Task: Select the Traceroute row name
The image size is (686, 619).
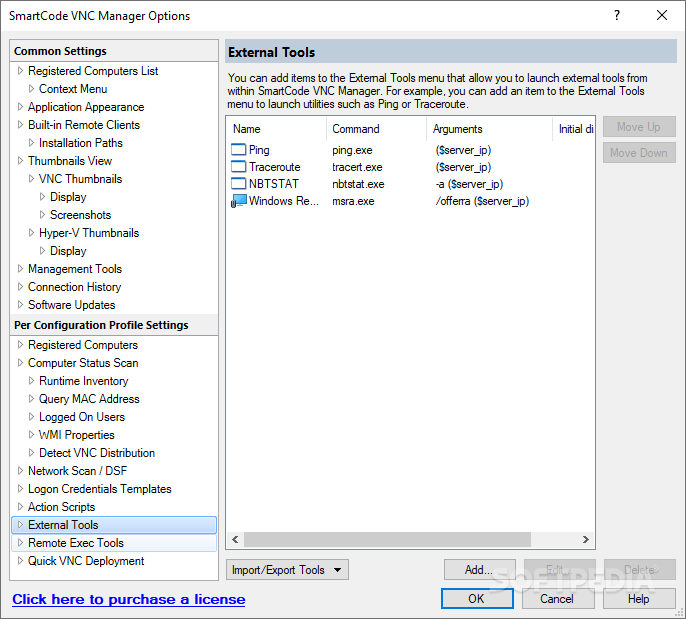Action: pyautogui.click(x=275, y=167)
